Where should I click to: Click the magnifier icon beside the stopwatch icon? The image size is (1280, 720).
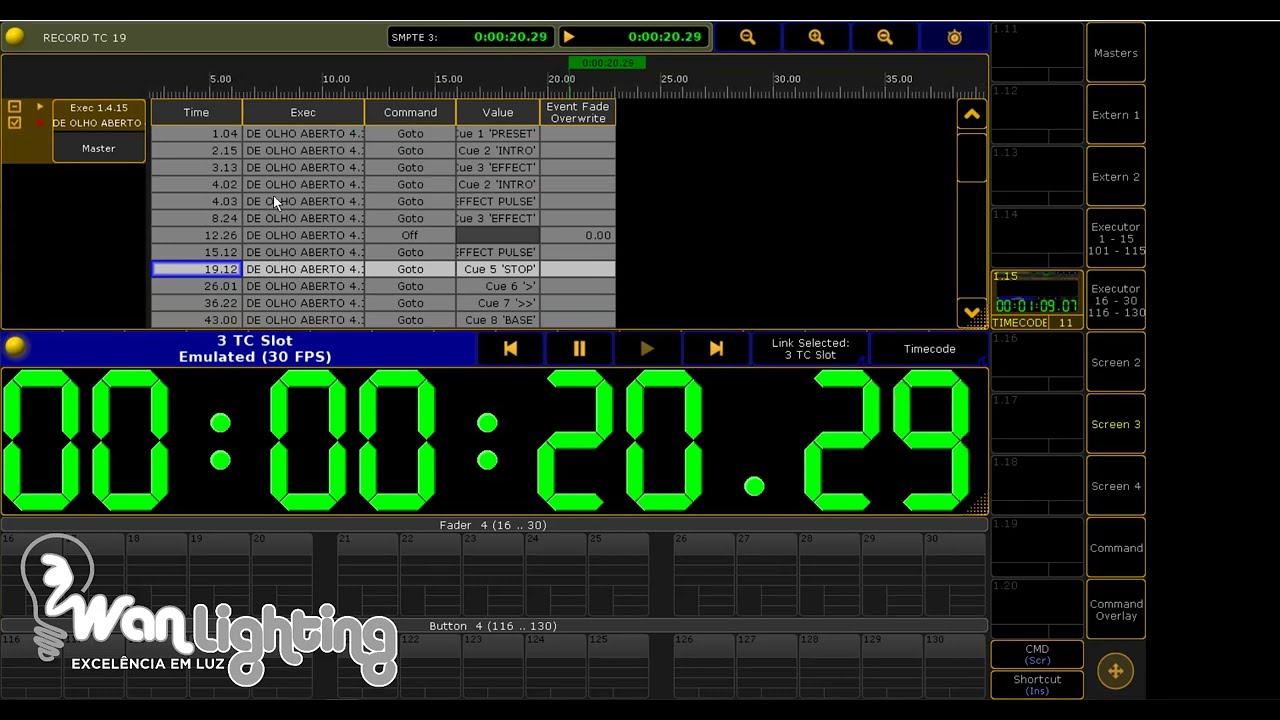click(x=885, y=37)
